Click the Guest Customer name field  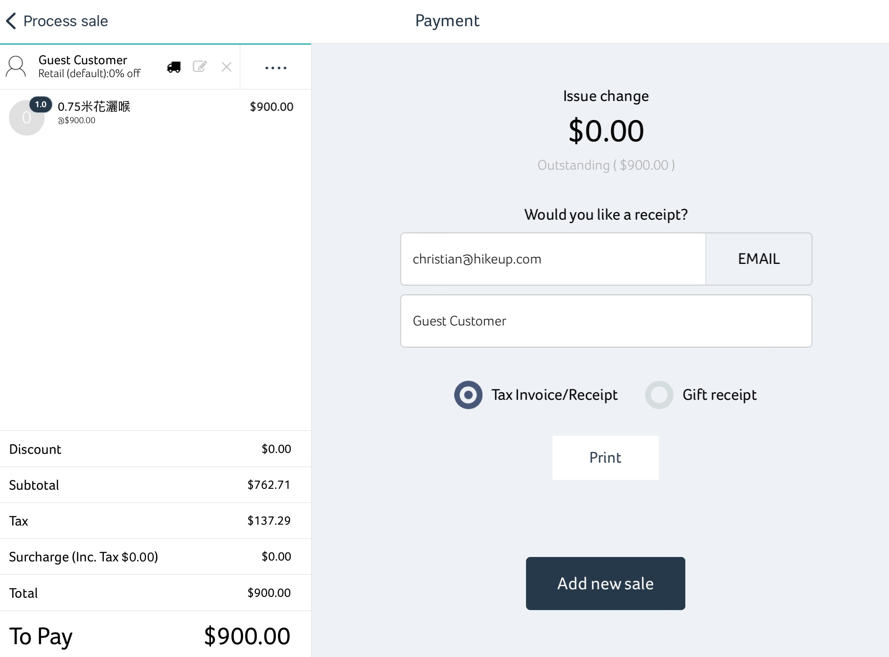pos(606,321)
